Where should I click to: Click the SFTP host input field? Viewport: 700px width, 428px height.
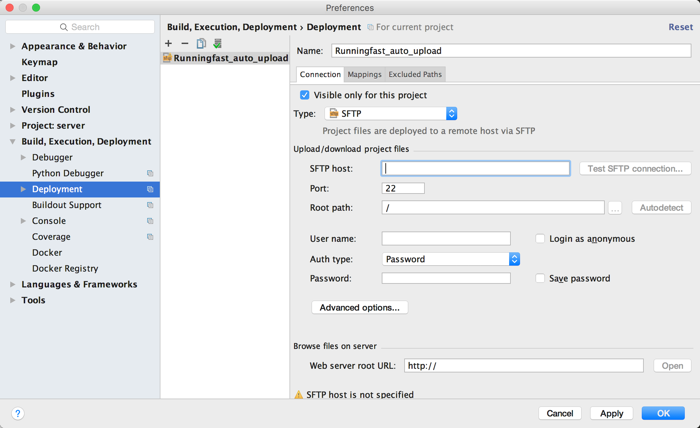pos(476,169)
